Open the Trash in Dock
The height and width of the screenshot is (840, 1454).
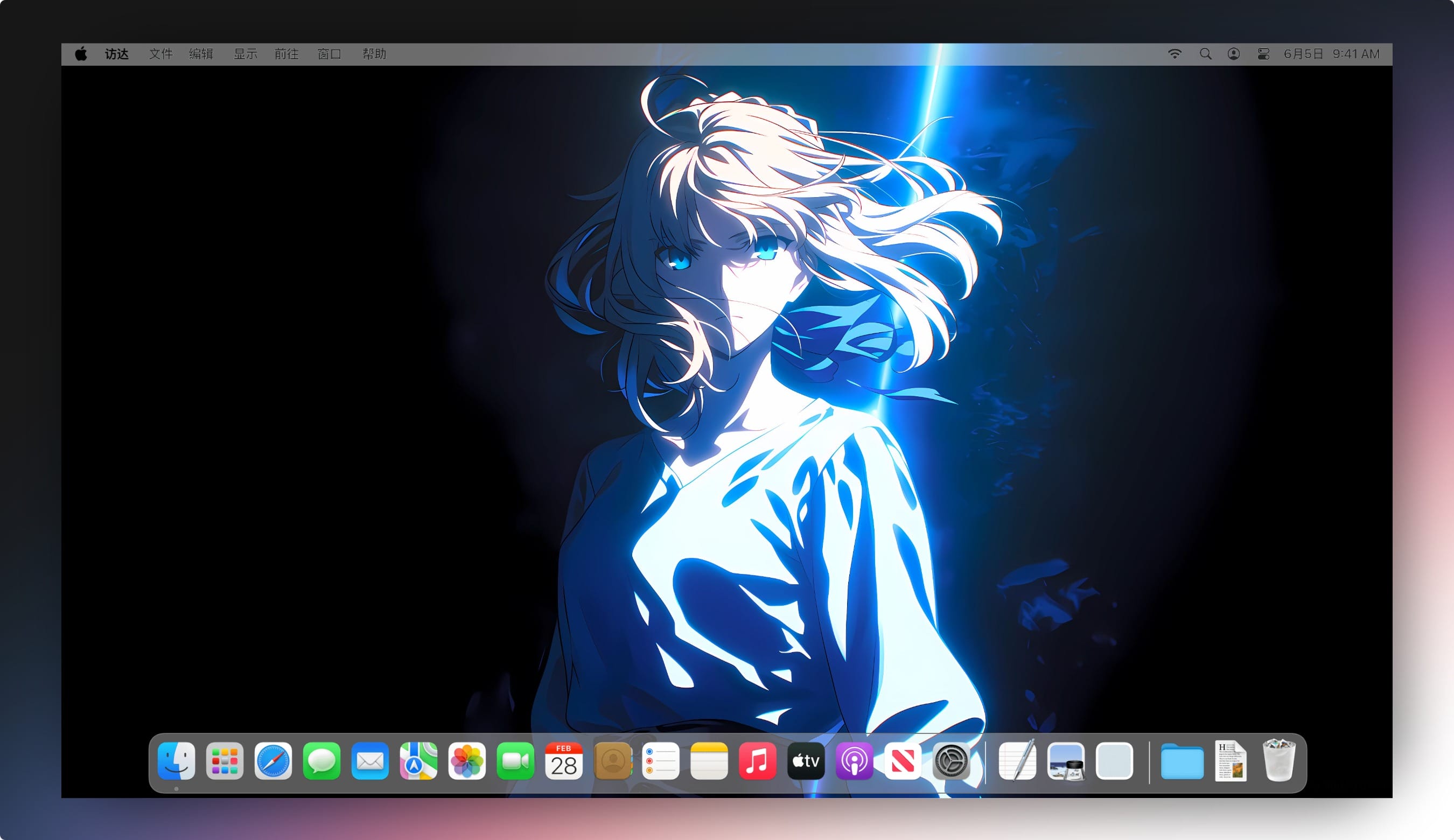tap(1278, 761)
